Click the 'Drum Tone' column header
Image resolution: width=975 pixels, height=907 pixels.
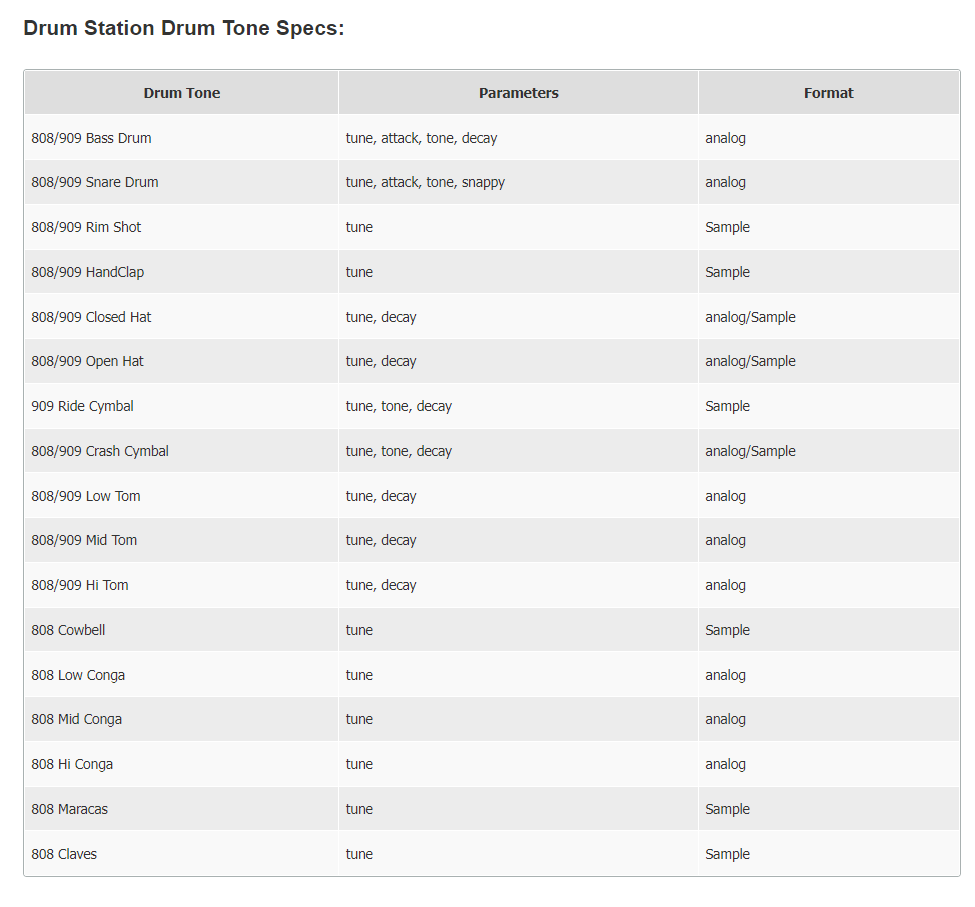182,93
